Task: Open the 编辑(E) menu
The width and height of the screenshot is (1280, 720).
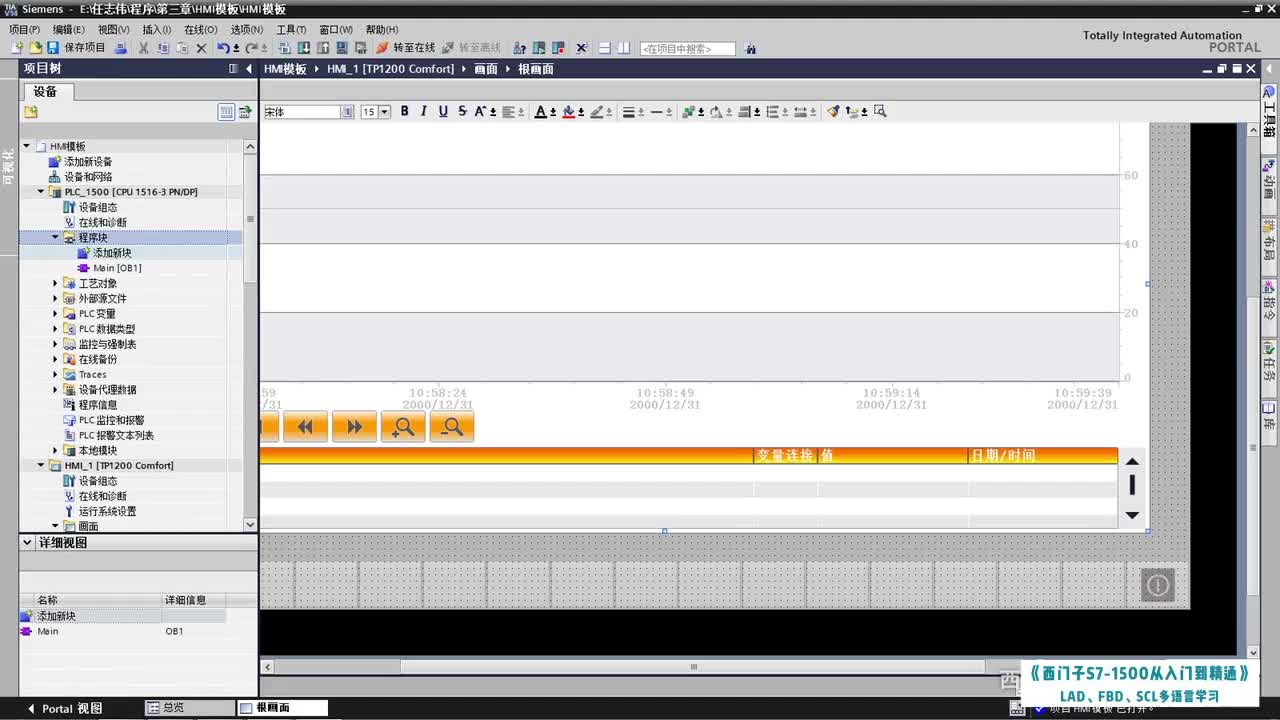Action: (69, 30)
